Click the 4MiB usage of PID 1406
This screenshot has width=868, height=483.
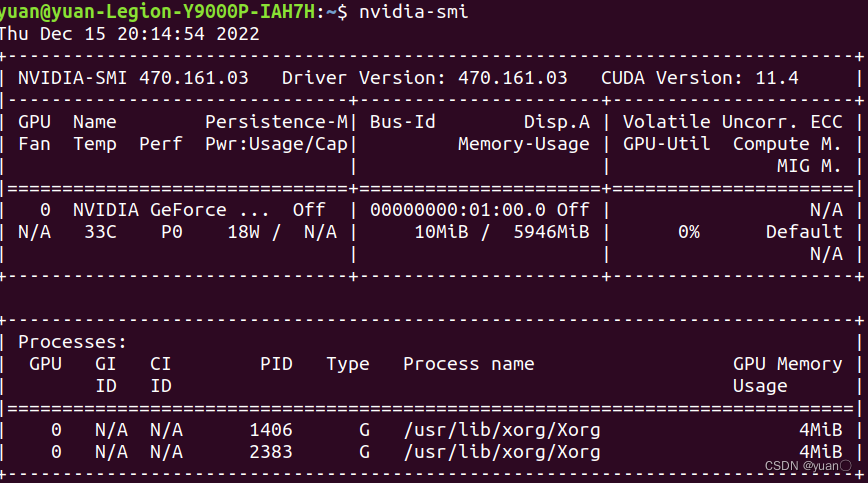[820, 430]
